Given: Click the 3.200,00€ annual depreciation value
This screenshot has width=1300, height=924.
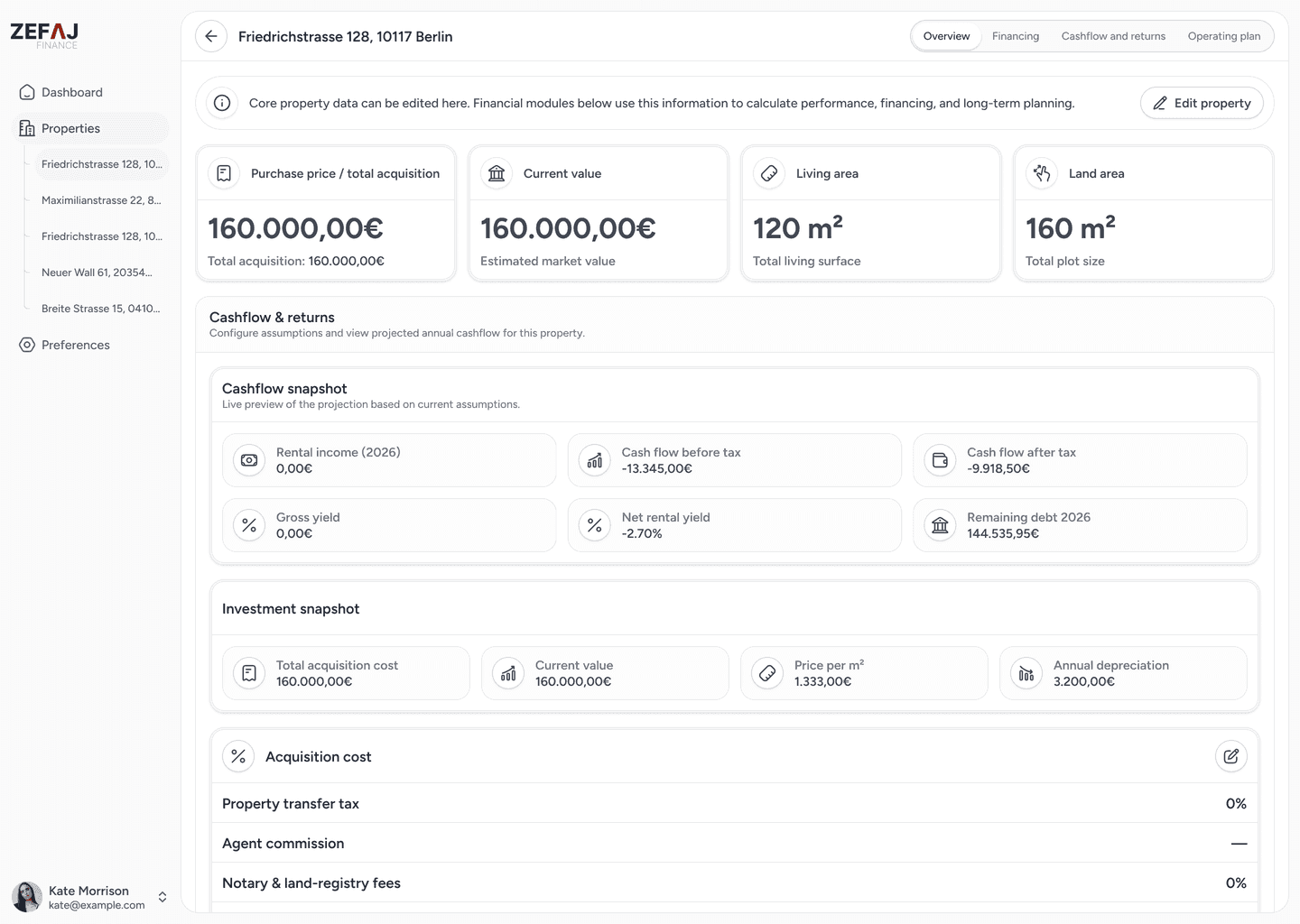Looking at the screenshot, I should [x=1083, y=681].
